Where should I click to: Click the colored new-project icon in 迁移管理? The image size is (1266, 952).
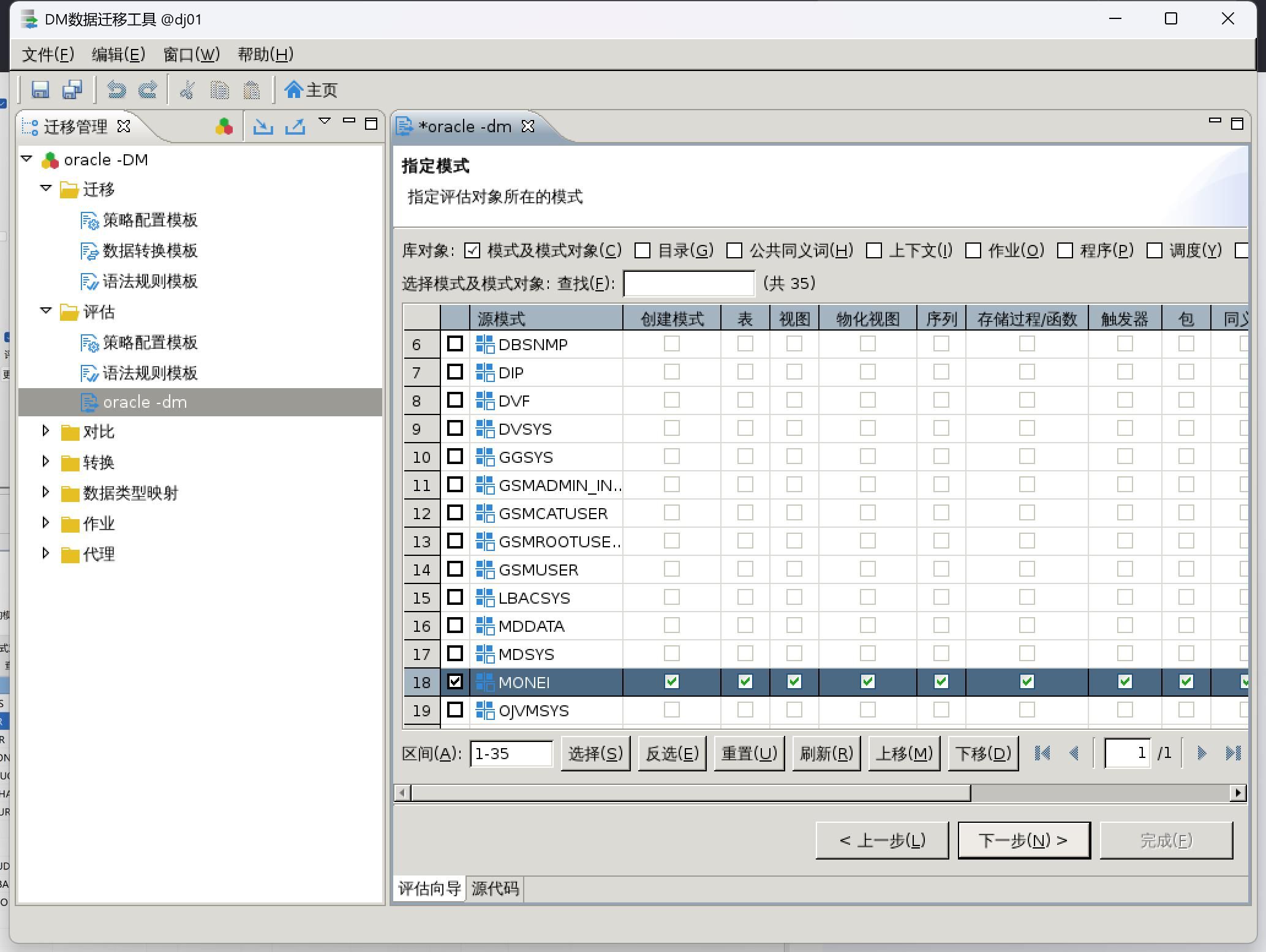point(224,127)
